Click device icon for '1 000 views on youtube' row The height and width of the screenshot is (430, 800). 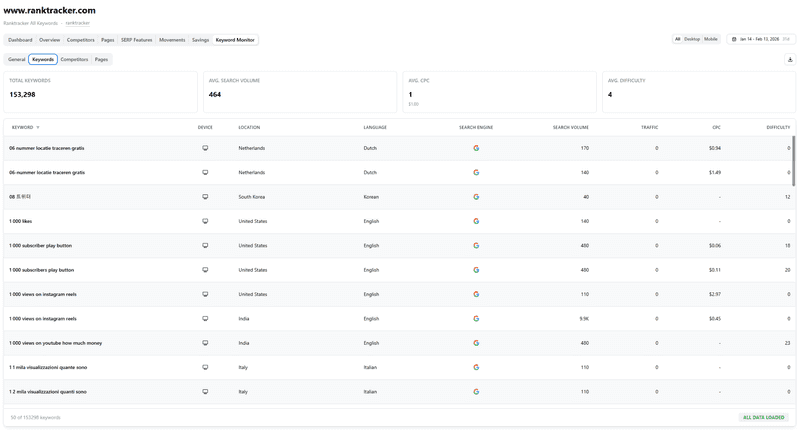pyautogui.click(x=205, y=343)
